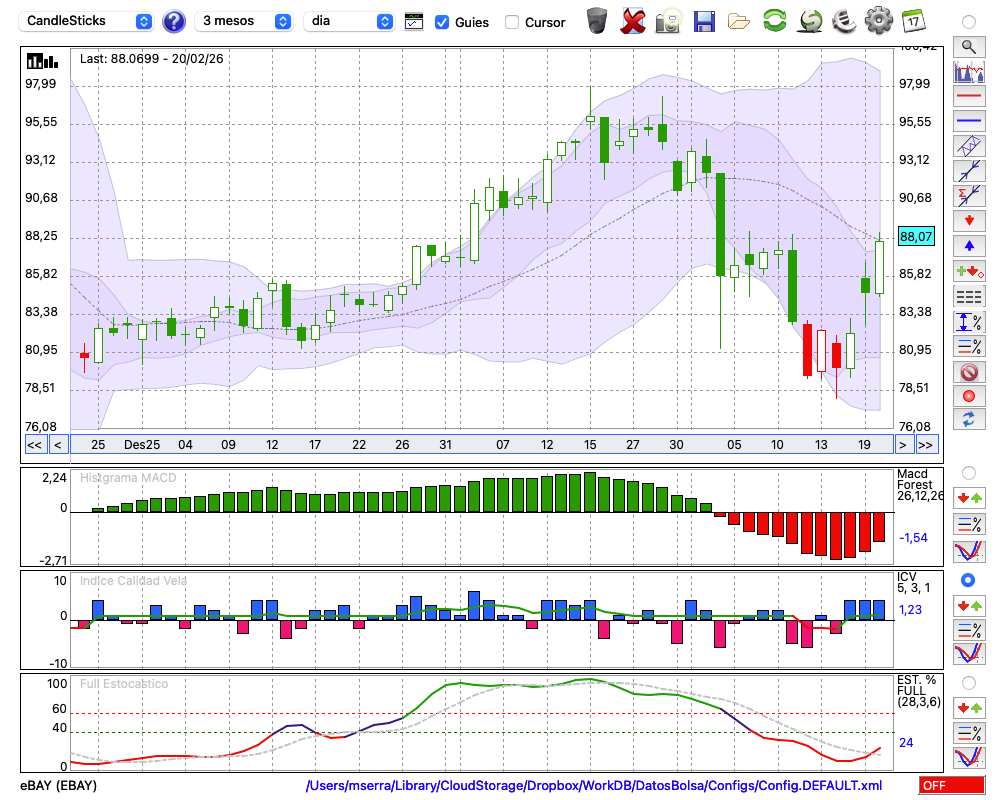Select the Macd Forest panel radio button
This screenshot has width=1000, height=800.
pyautogui.click(x=969, y=473)
